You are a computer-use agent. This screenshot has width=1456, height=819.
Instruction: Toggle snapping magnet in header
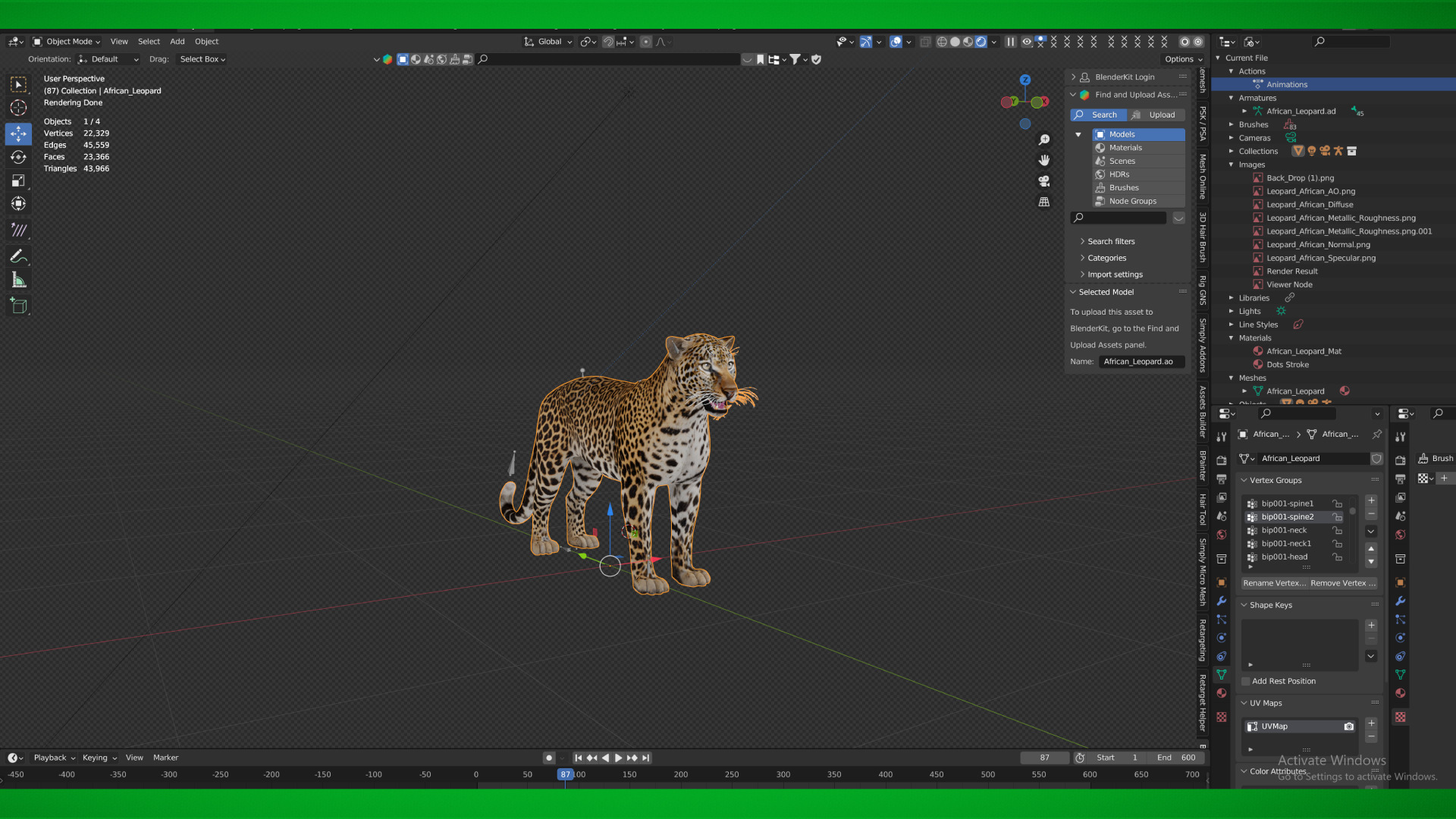click(x=607, y=42)
